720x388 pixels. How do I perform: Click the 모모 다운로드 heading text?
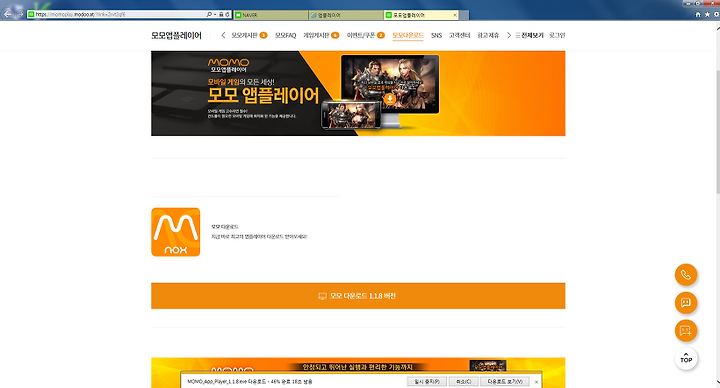pyautogui.click(x=225, y=227)
